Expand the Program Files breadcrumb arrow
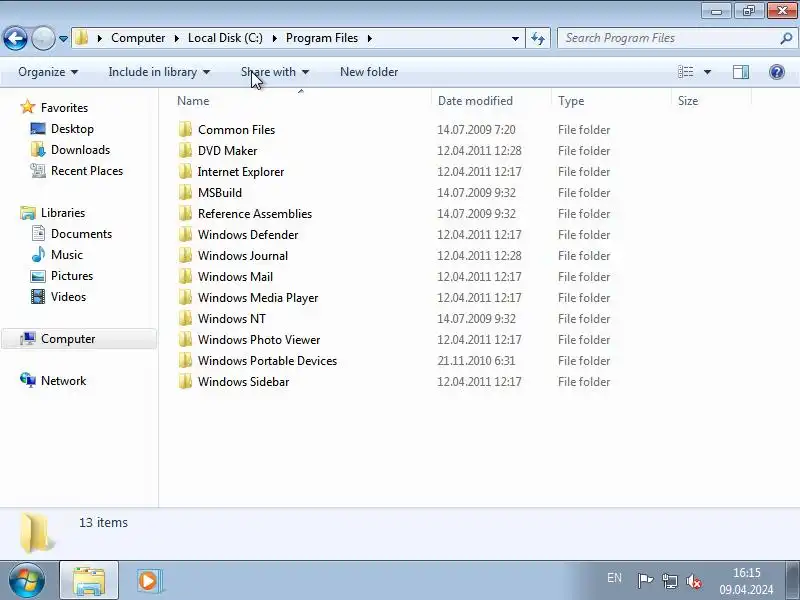The height and width of the screenshot is (600, 800). click(370, 38)
